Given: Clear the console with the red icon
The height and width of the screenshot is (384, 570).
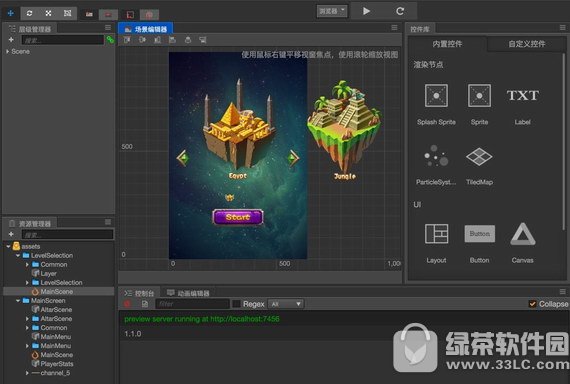Looking at the screenshot, I should 127,304.
